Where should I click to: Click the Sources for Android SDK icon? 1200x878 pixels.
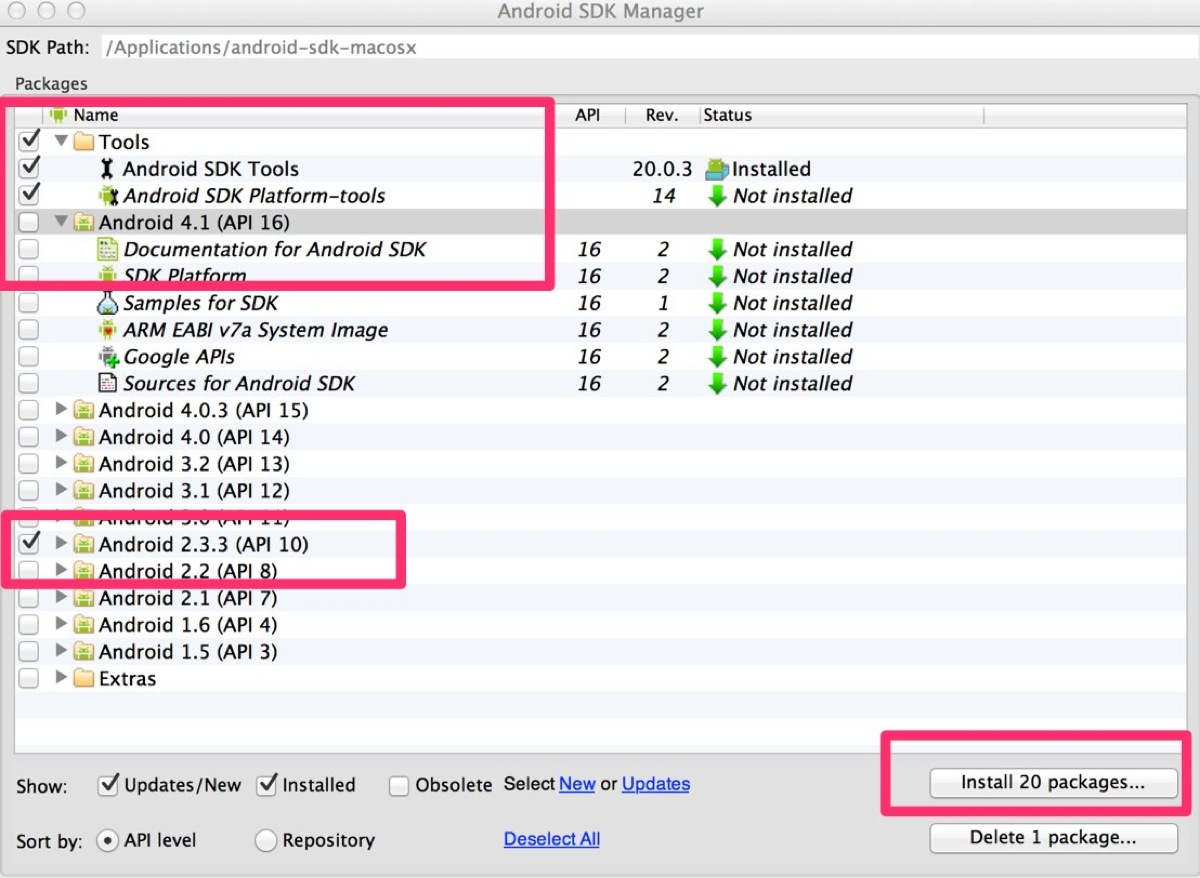coord(107,383)
